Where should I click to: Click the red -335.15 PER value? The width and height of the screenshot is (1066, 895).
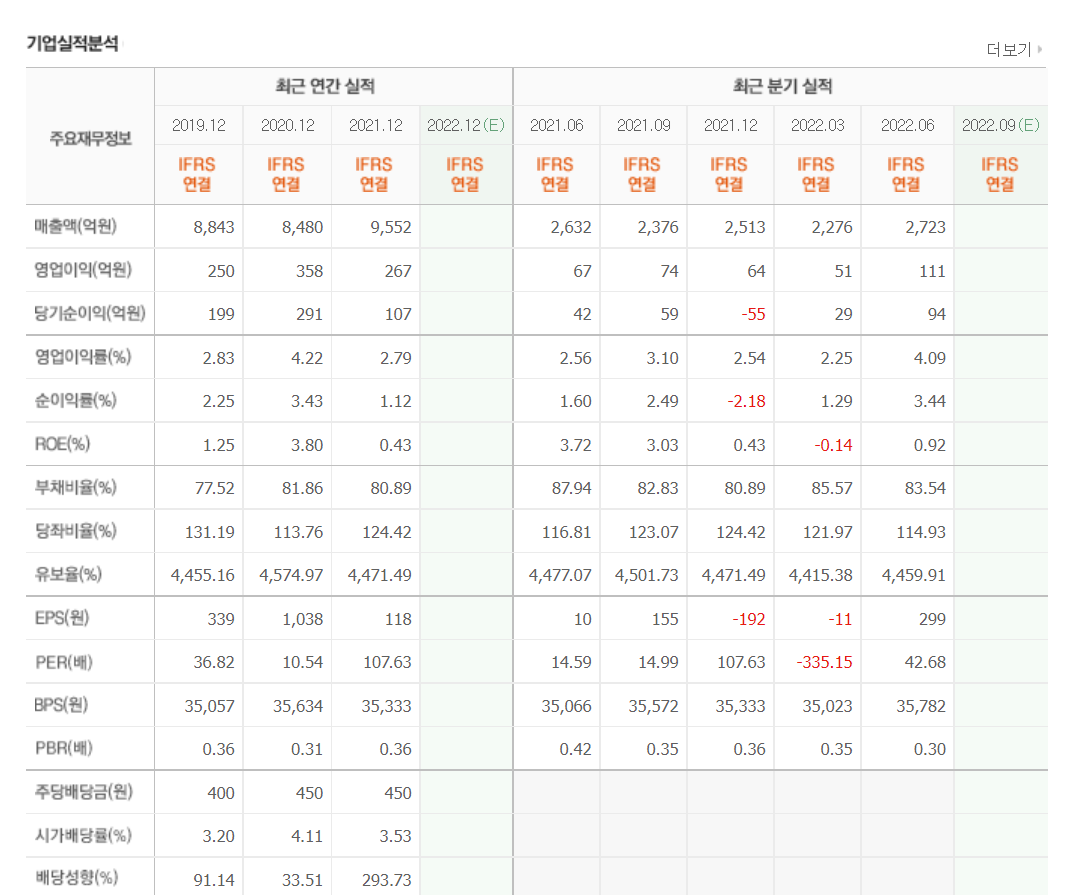(824, 662)
